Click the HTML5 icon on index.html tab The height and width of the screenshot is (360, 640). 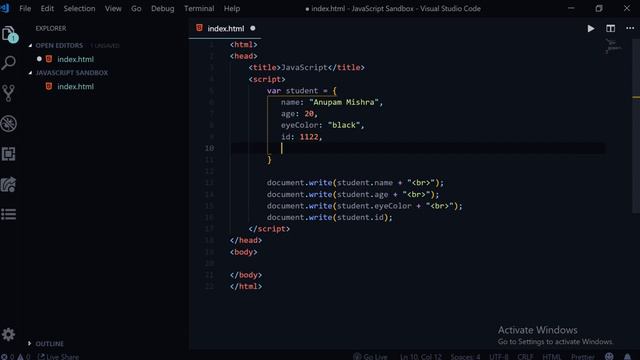(199, 28)
